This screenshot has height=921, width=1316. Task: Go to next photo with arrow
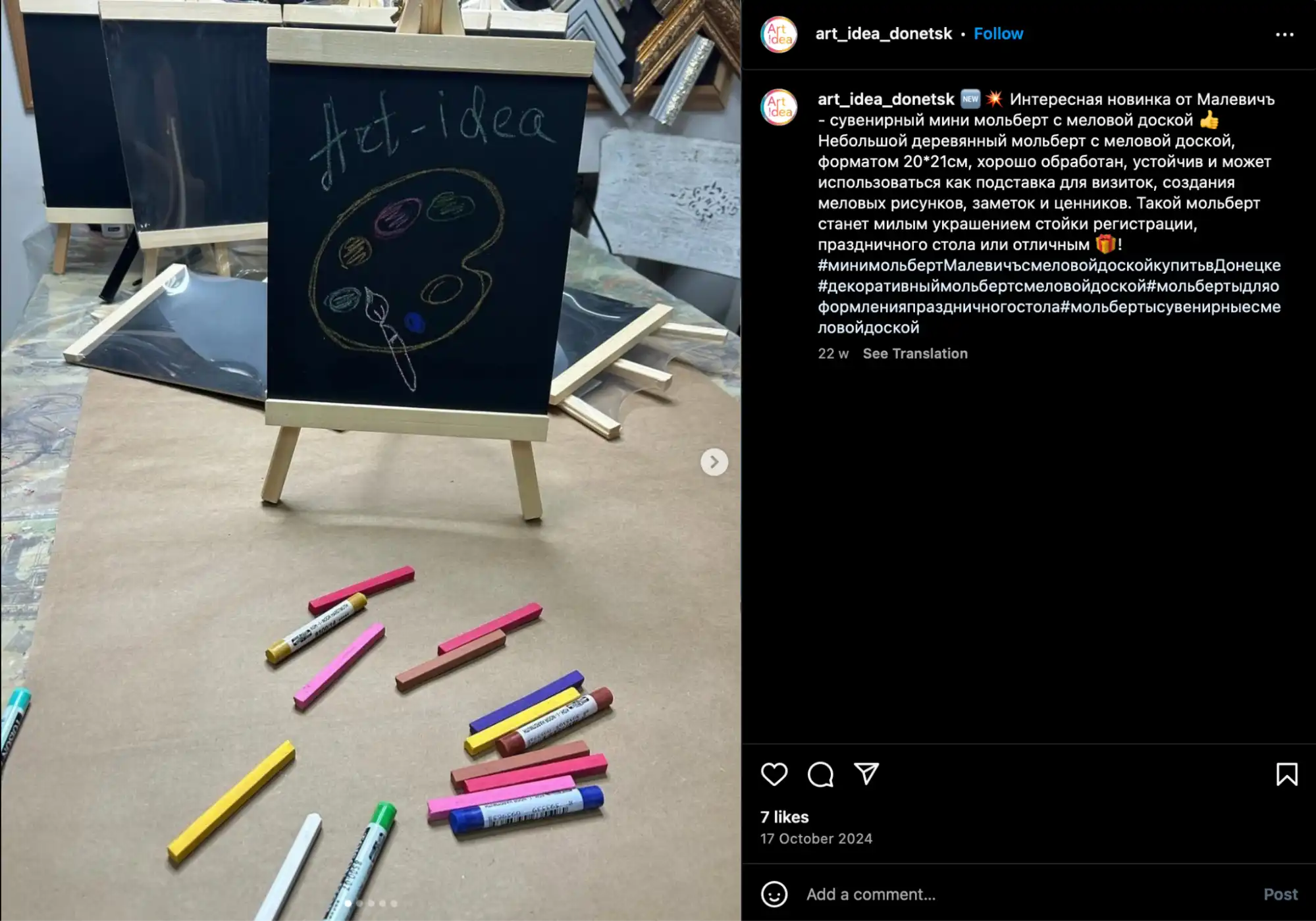(x=714, y=462)
